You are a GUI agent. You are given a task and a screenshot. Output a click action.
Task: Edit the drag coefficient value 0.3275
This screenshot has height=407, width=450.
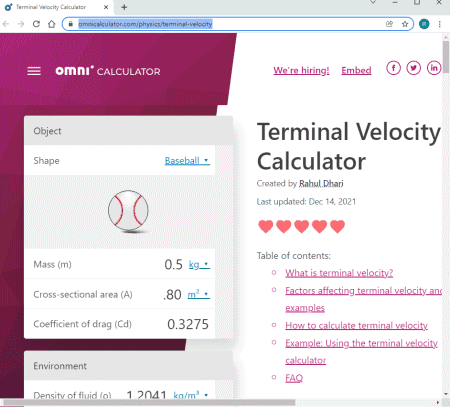click(x=188, y=324)
